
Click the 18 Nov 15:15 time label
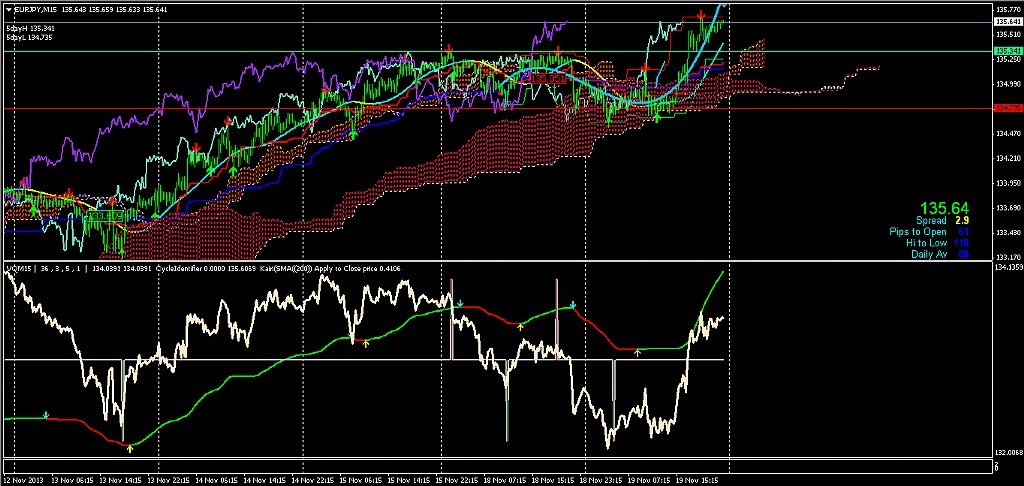click(554, 481)
